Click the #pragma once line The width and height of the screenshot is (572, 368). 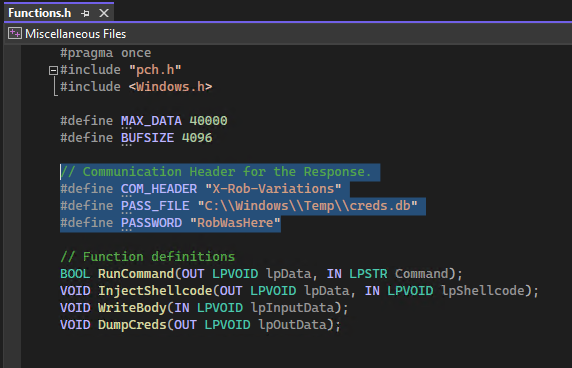point(105,53)
